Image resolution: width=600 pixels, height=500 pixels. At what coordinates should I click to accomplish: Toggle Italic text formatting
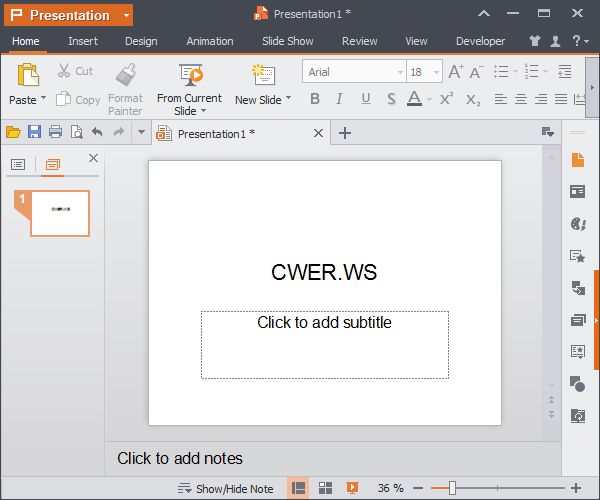coord(339,99)
